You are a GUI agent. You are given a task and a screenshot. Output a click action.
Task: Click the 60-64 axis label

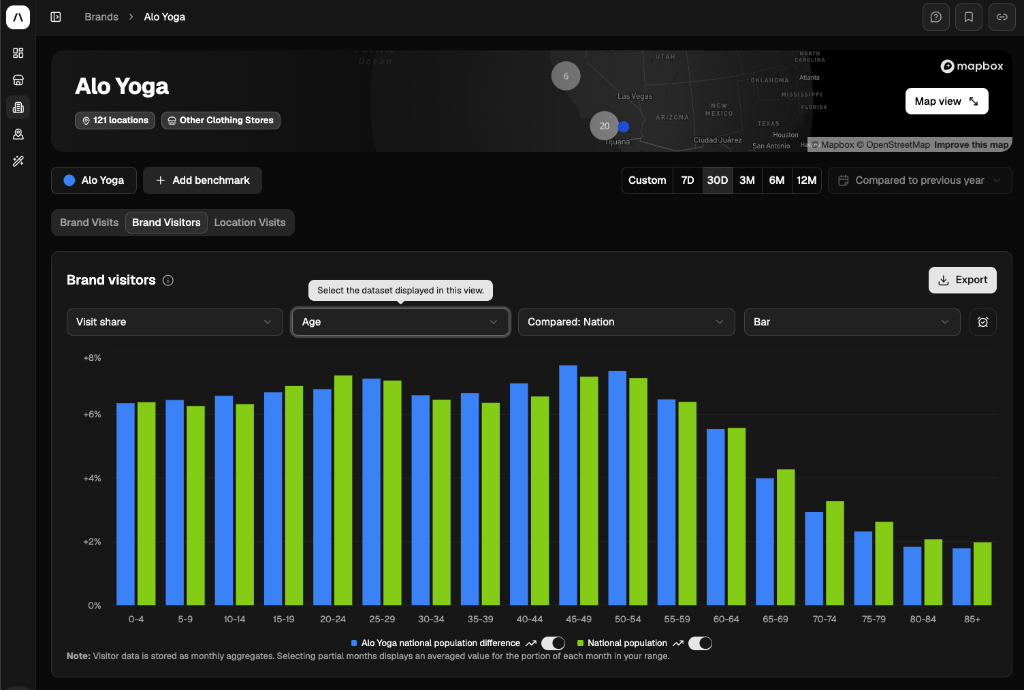pos(726,619)
